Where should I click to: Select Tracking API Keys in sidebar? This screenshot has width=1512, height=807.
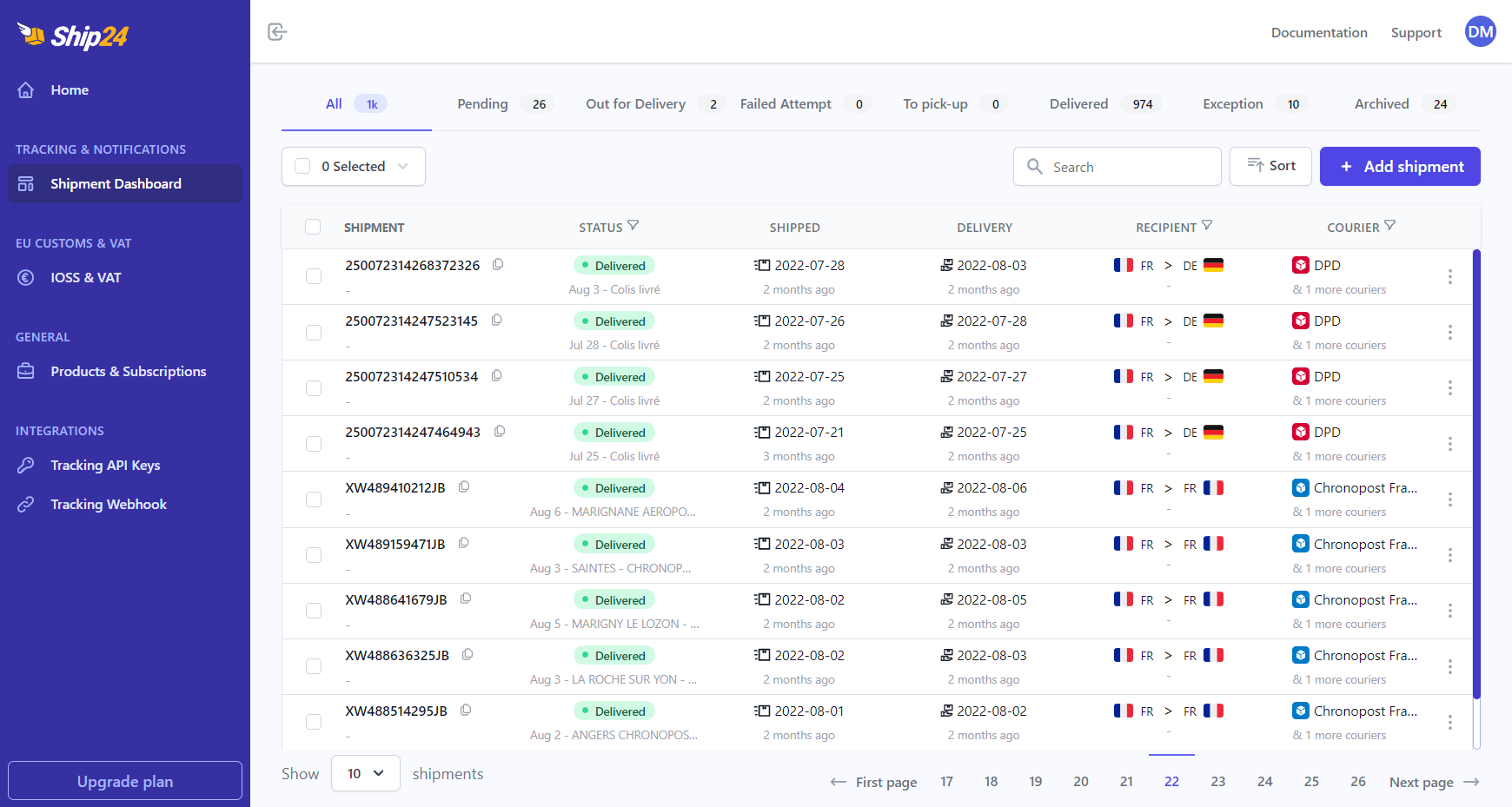(105, 465)
